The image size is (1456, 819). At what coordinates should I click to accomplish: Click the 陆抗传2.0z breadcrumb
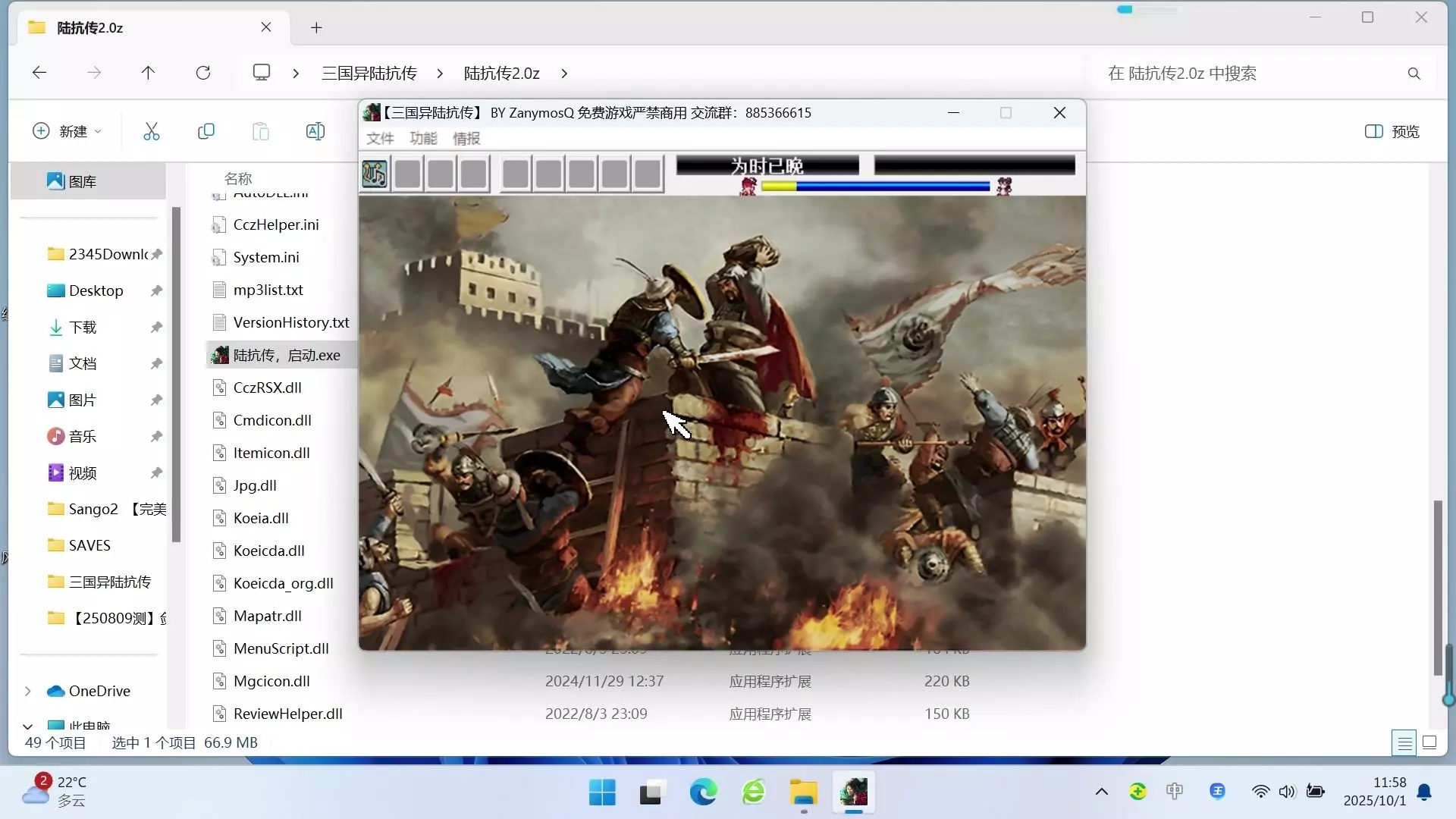click(502, 73)
